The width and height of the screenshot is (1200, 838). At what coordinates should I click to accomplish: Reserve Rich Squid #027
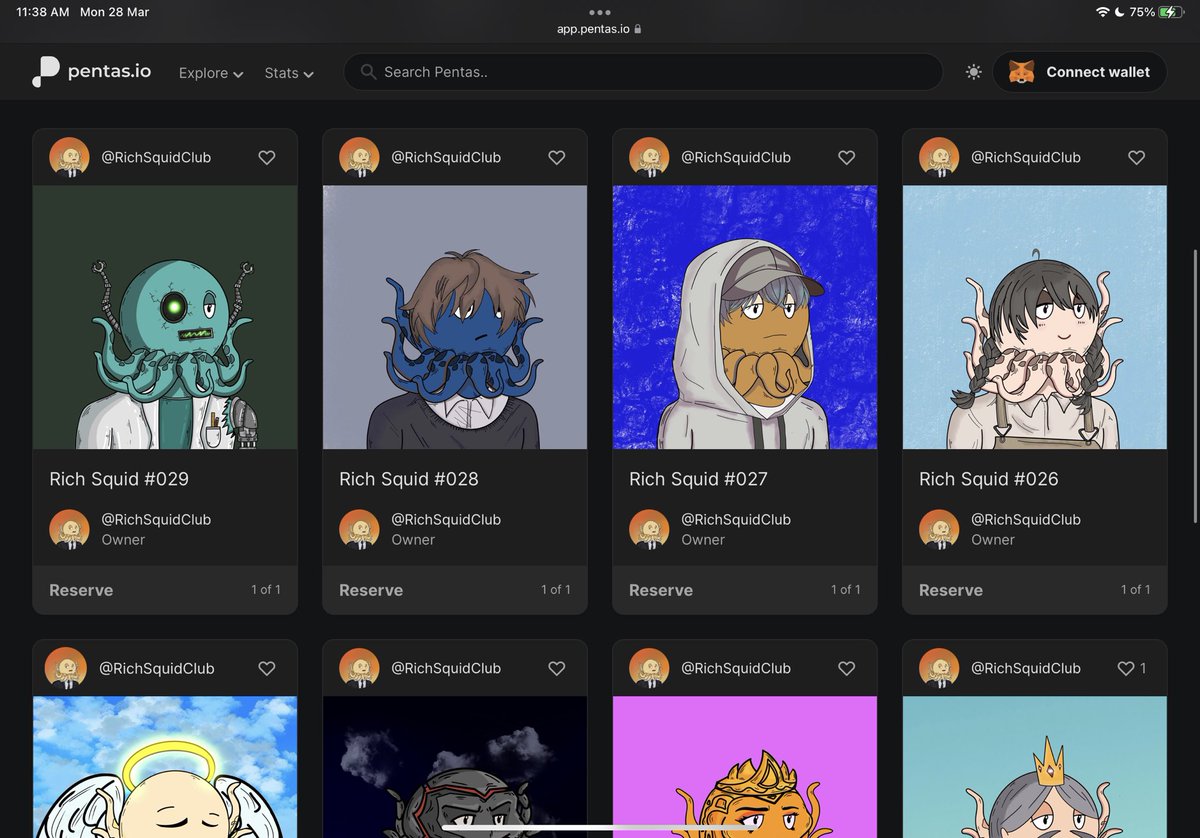(661, 590)
